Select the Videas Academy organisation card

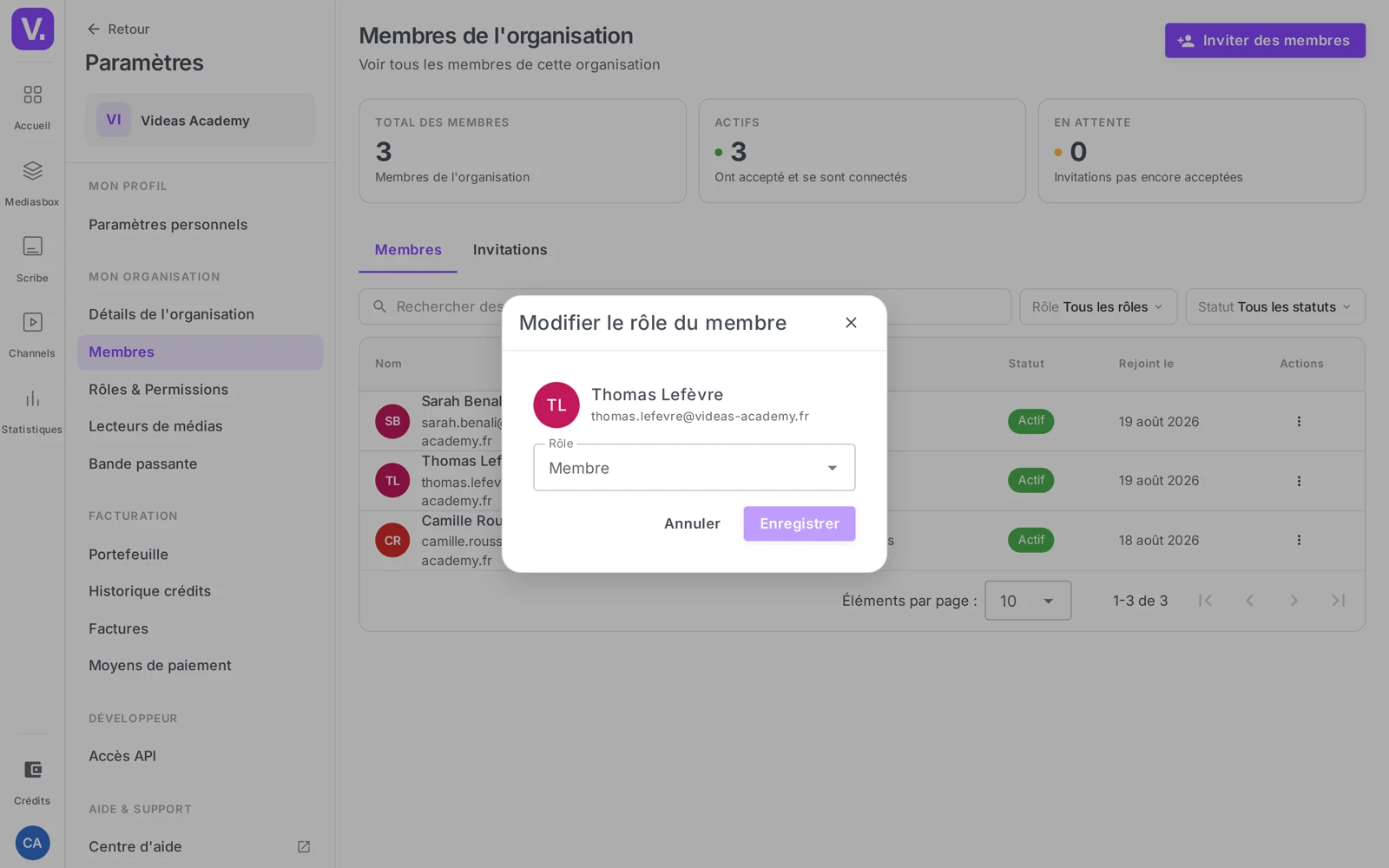(200, 120)
